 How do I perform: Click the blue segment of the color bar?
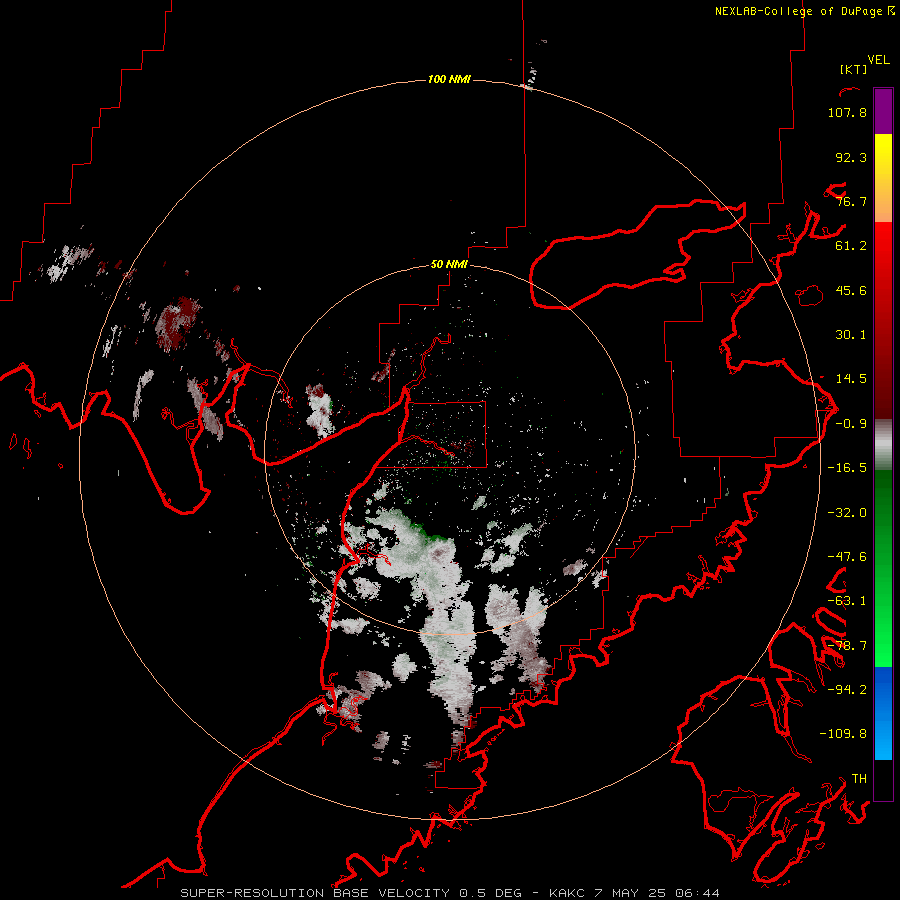tap(883, 713)
